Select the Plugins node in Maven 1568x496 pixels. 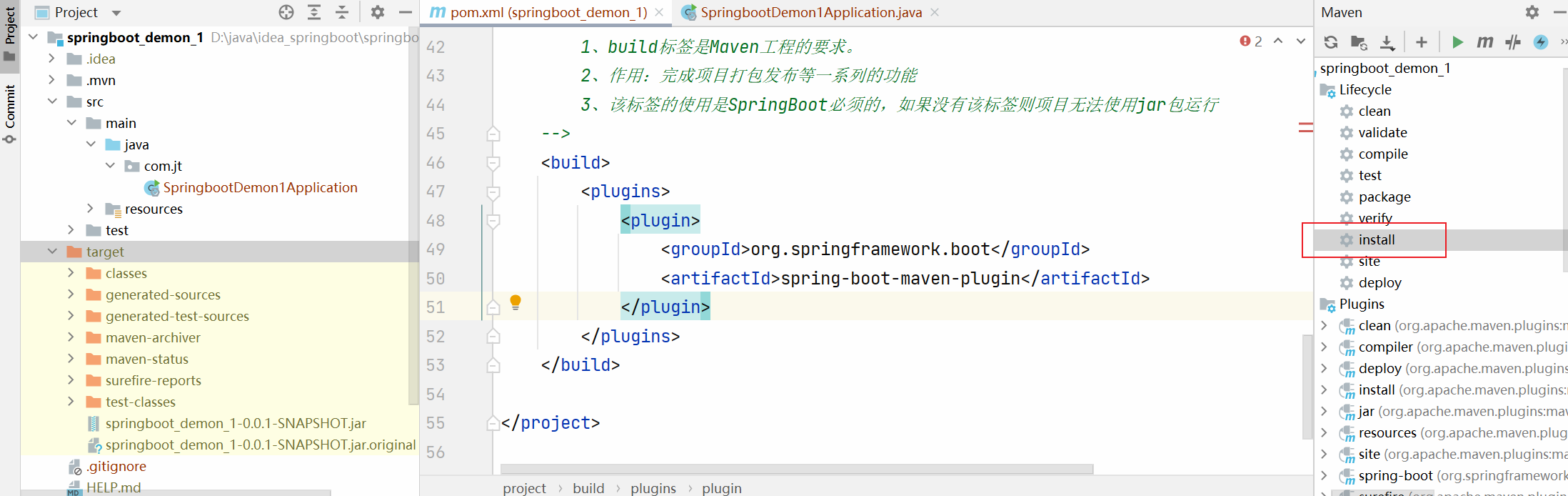pos(1362,304)
